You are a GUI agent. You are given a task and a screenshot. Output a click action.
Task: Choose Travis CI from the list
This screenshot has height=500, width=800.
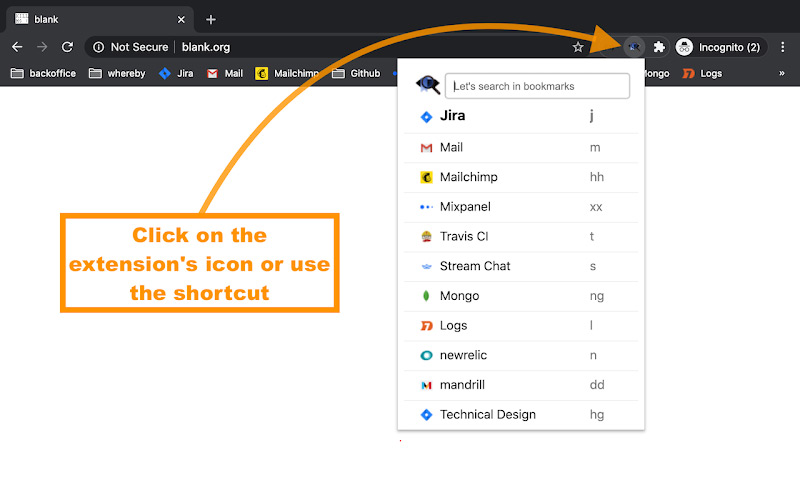[x=521, y=237]
